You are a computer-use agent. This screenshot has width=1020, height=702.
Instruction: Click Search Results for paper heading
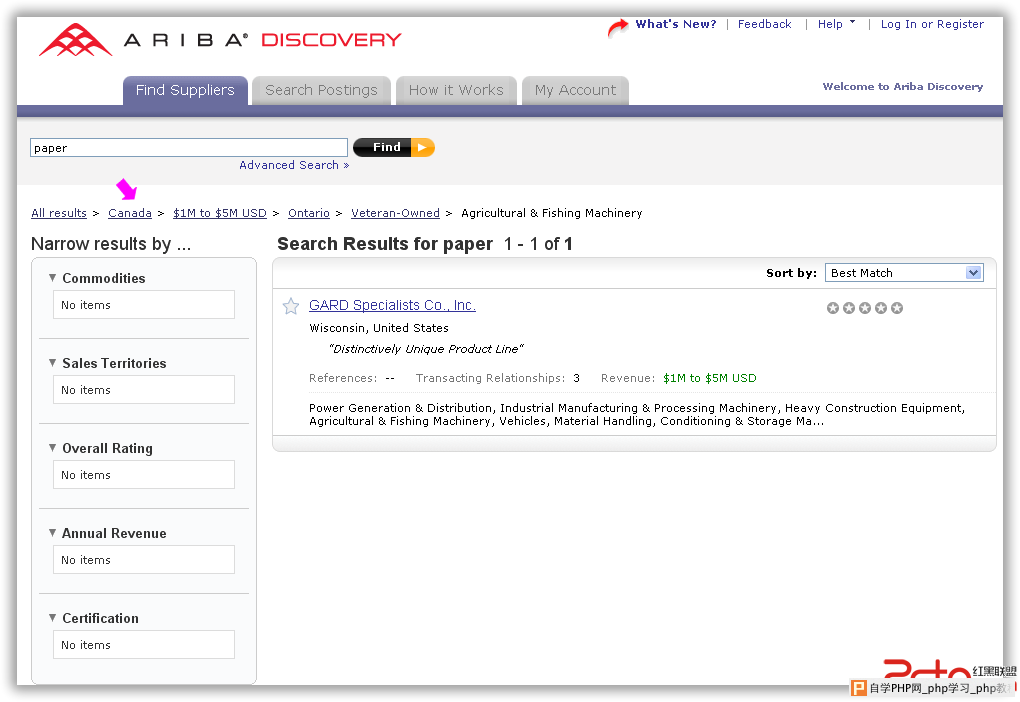click(385, 244)
